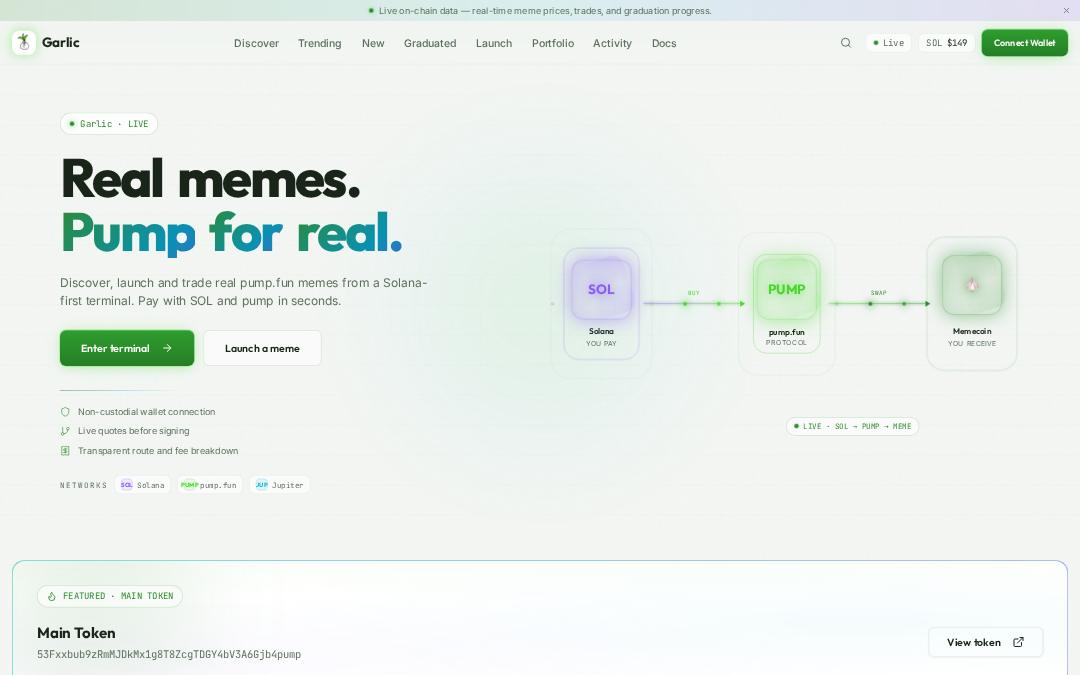Click the Live status pill
The height and width of the screenshot is (675, 1080).
(889, 43)
